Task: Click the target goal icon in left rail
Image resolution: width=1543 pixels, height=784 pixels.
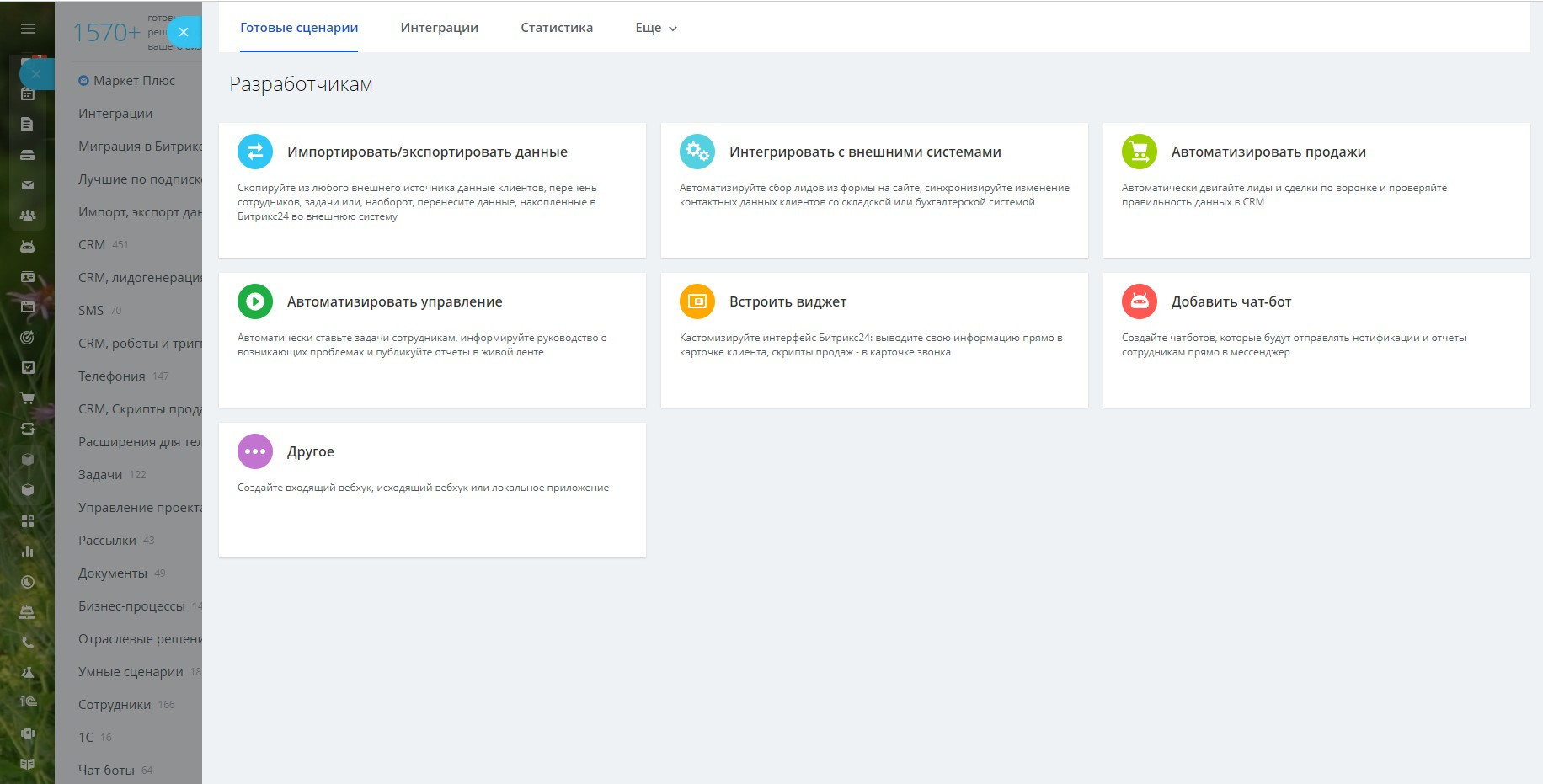Action: [x=28, y=338]
